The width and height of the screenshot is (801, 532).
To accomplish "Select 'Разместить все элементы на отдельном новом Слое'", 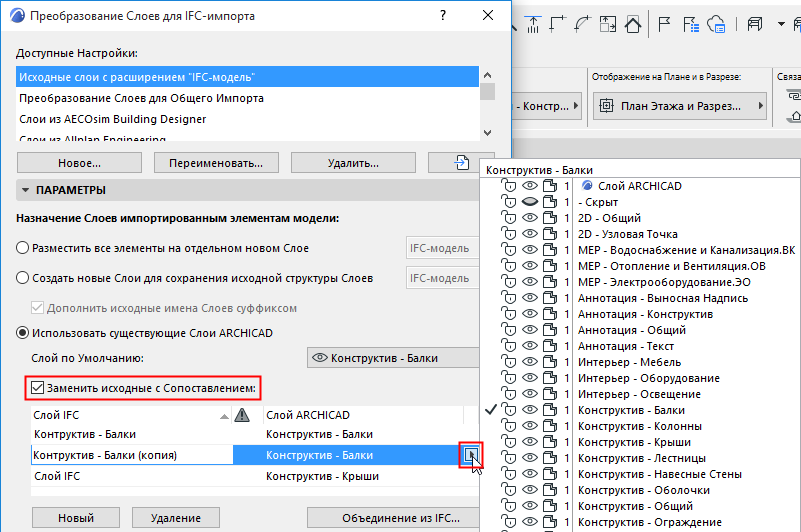I will (22, 248).
